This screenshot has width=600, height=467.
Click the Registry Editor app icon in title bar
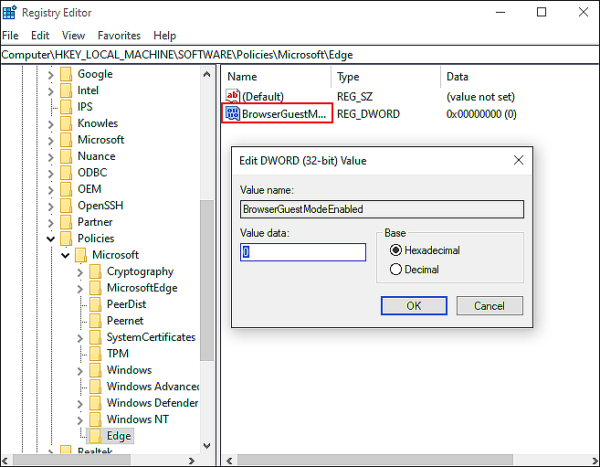(x=10, y=12)
